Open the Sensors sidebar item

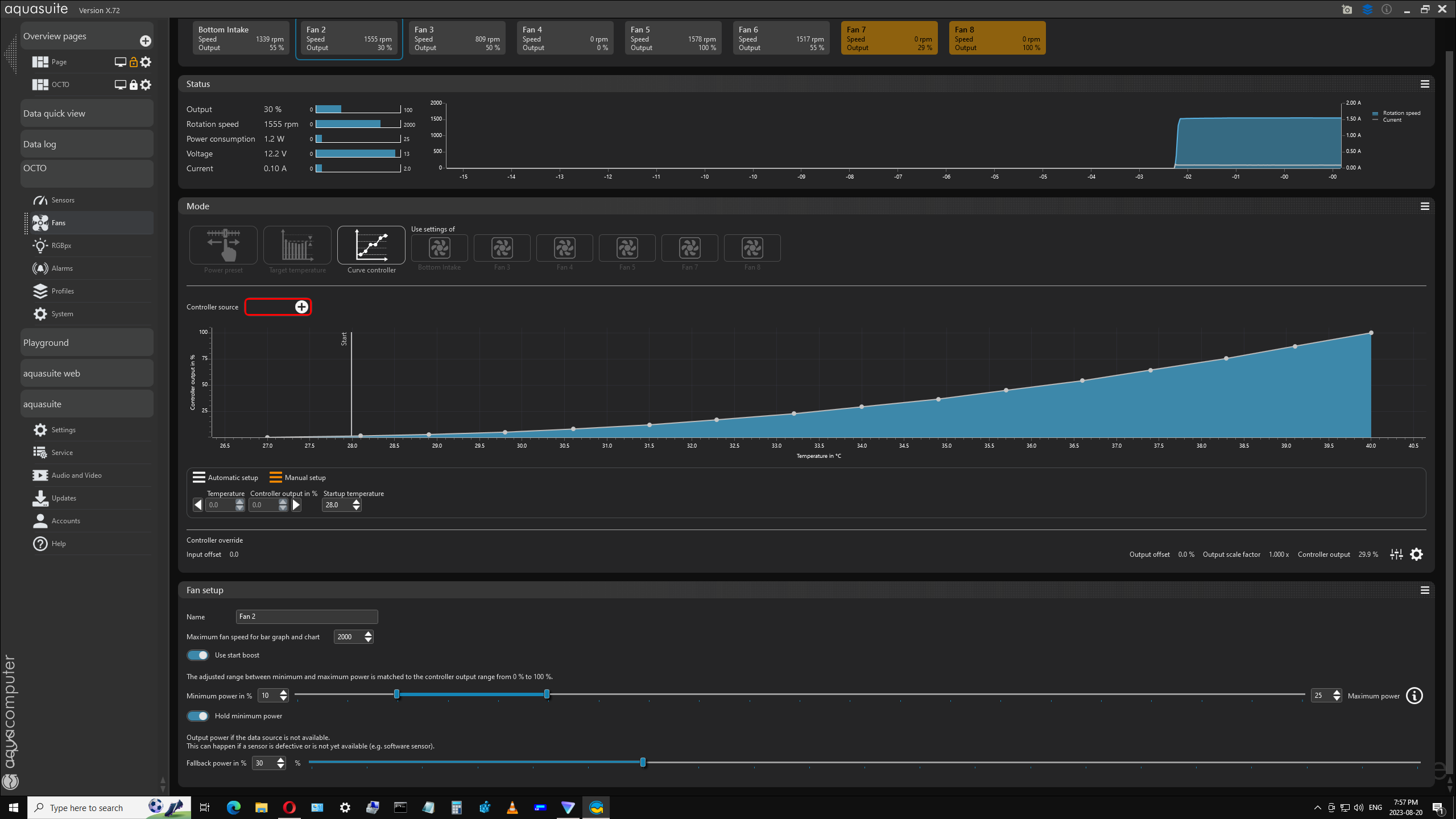63,200
